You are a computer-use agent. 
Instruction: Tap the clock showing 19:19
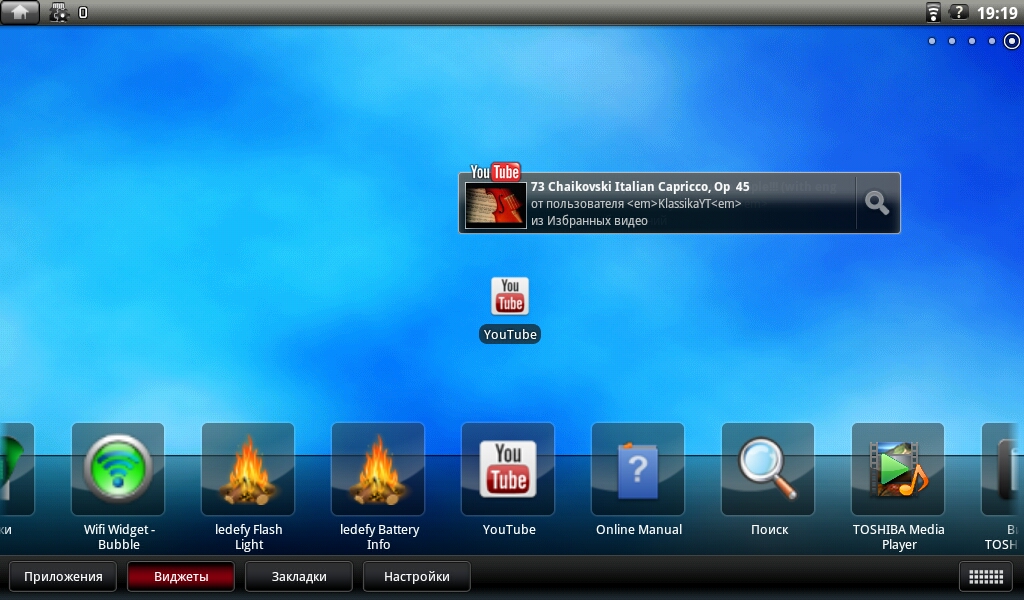pyautogui.click(x=997, y=12)
